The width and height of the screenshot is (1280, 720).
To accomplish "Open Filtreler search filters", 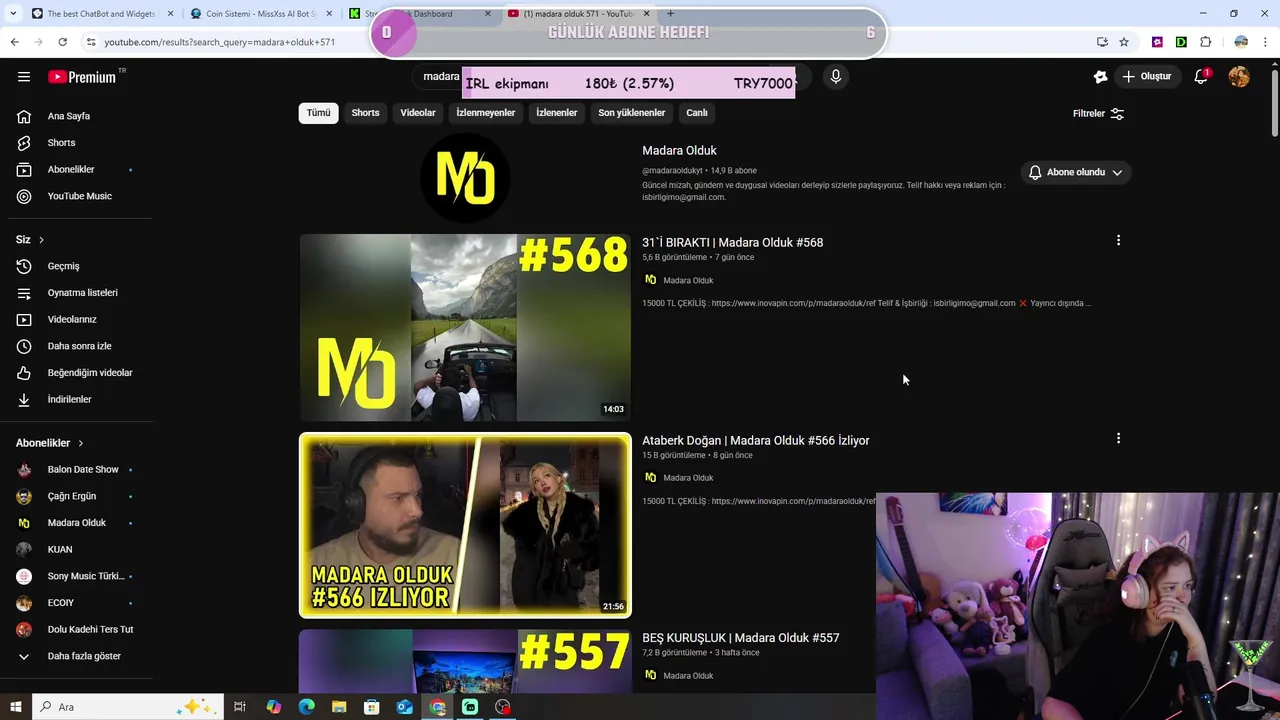I will (1098, 113).
